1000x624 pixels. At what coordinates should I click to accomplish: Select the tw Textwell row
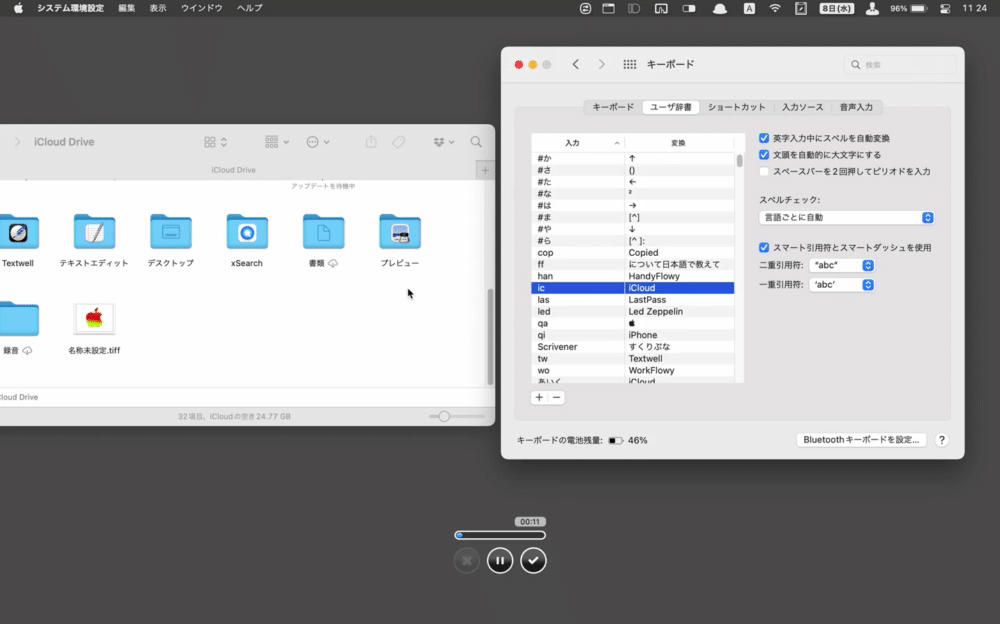coord(633,359)
